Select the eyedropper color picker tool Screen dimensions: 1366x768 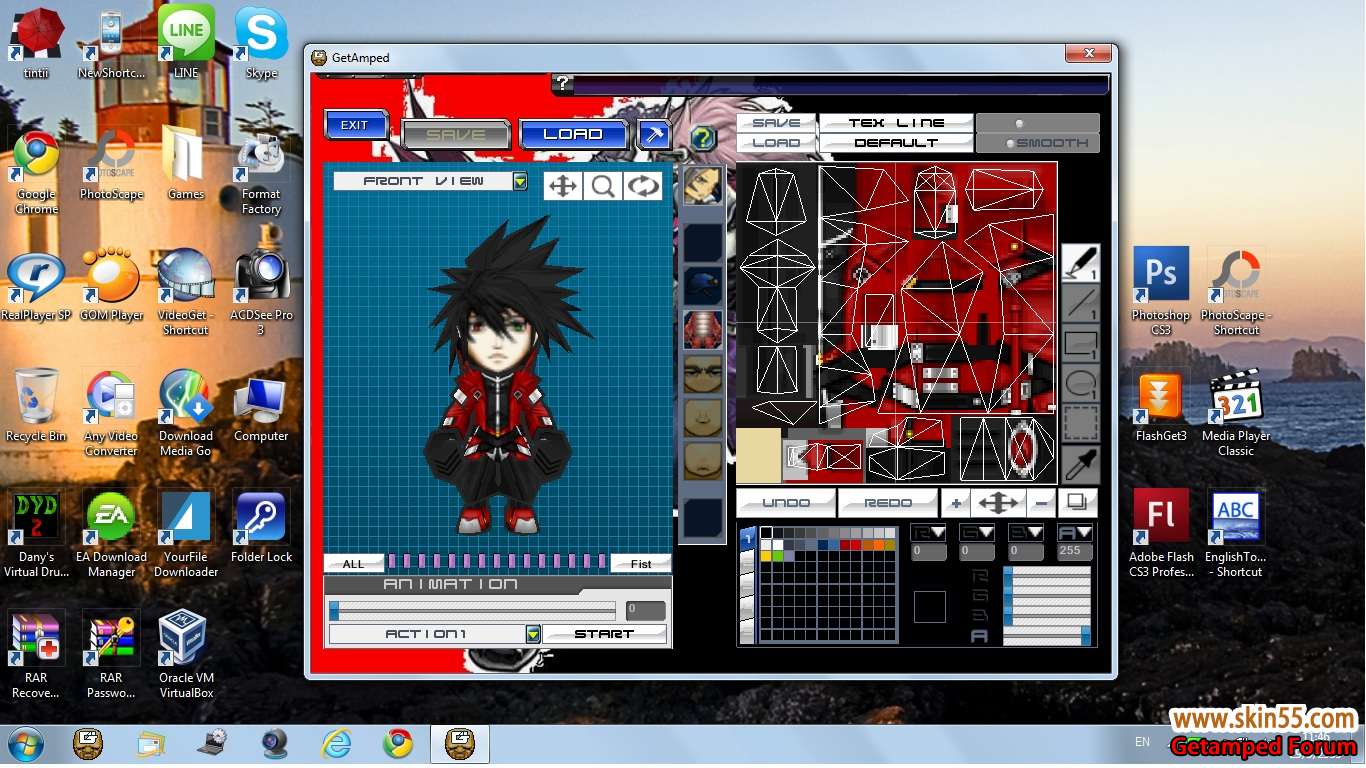point(1080,463)
